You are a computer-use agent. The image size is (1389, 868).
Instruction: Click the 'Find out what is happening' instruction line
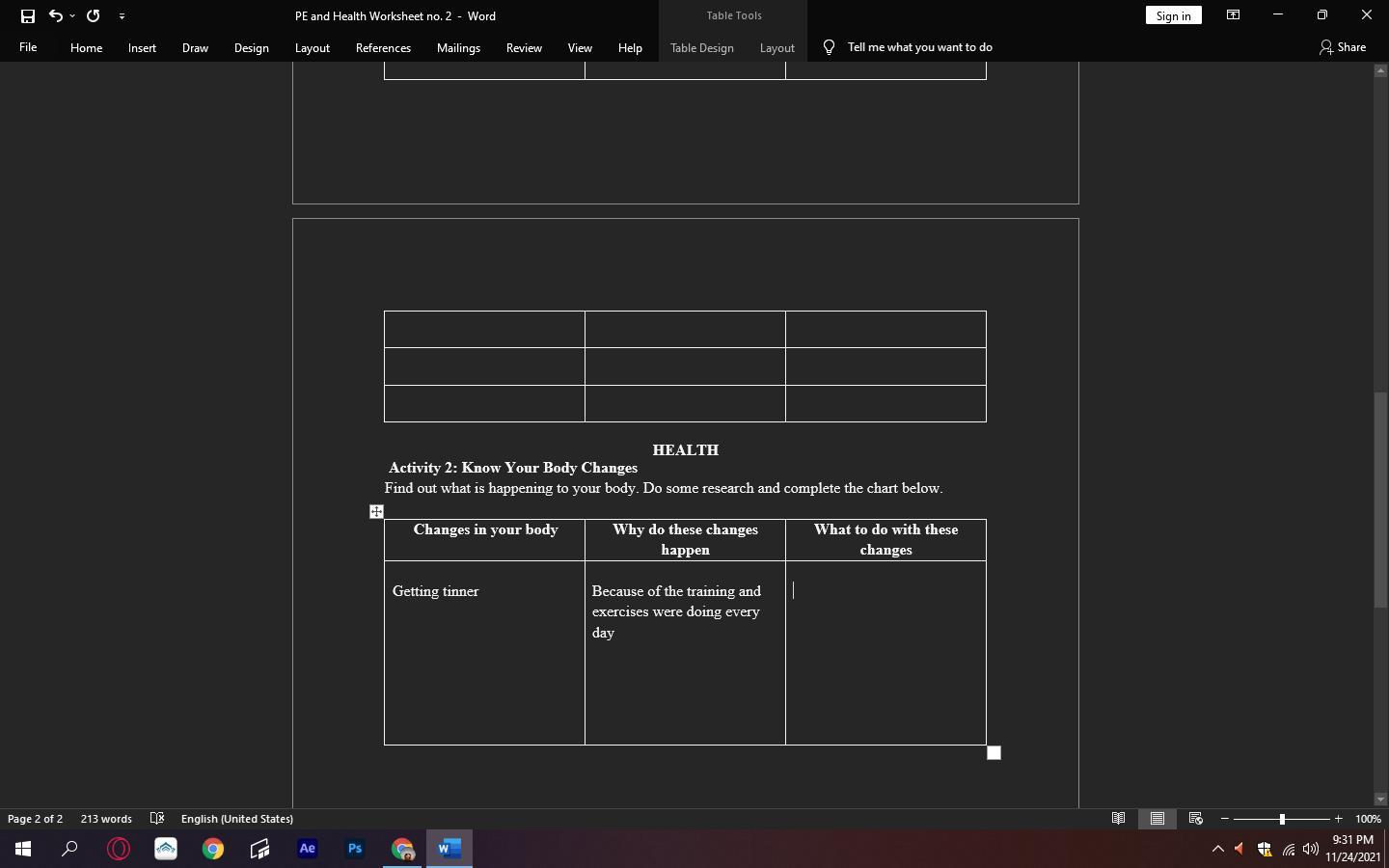pos(664,488)
